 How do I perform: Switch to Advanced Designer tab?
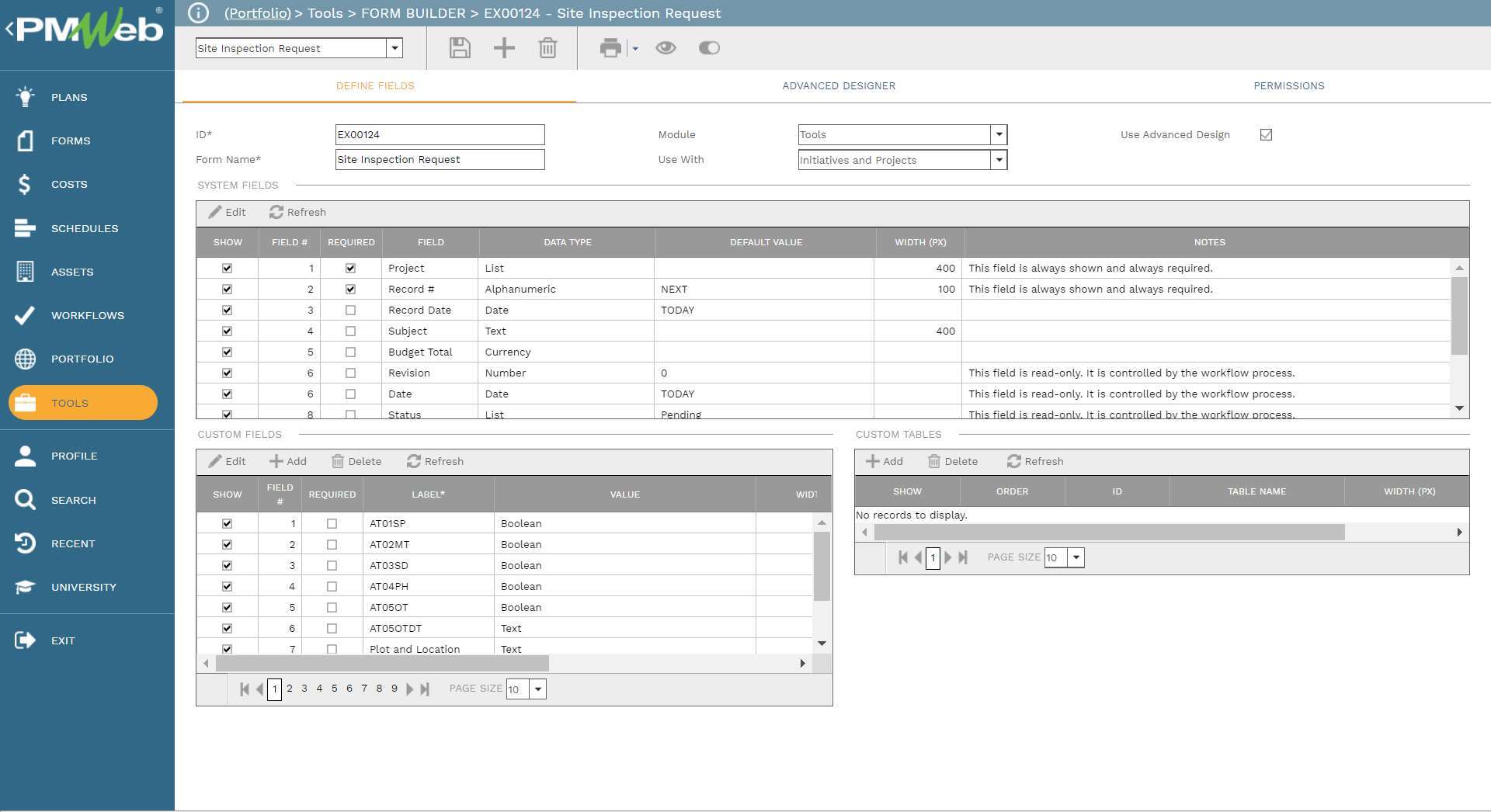(x=839, y=86)
